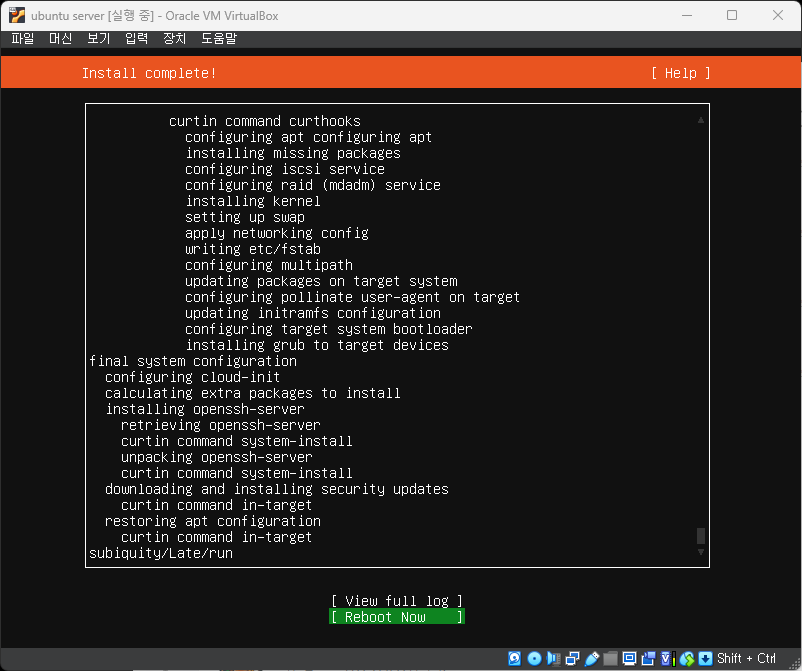
Task: Click 'installing missing packages' log line
Action: pyautogui.click(x=293, y=153)
